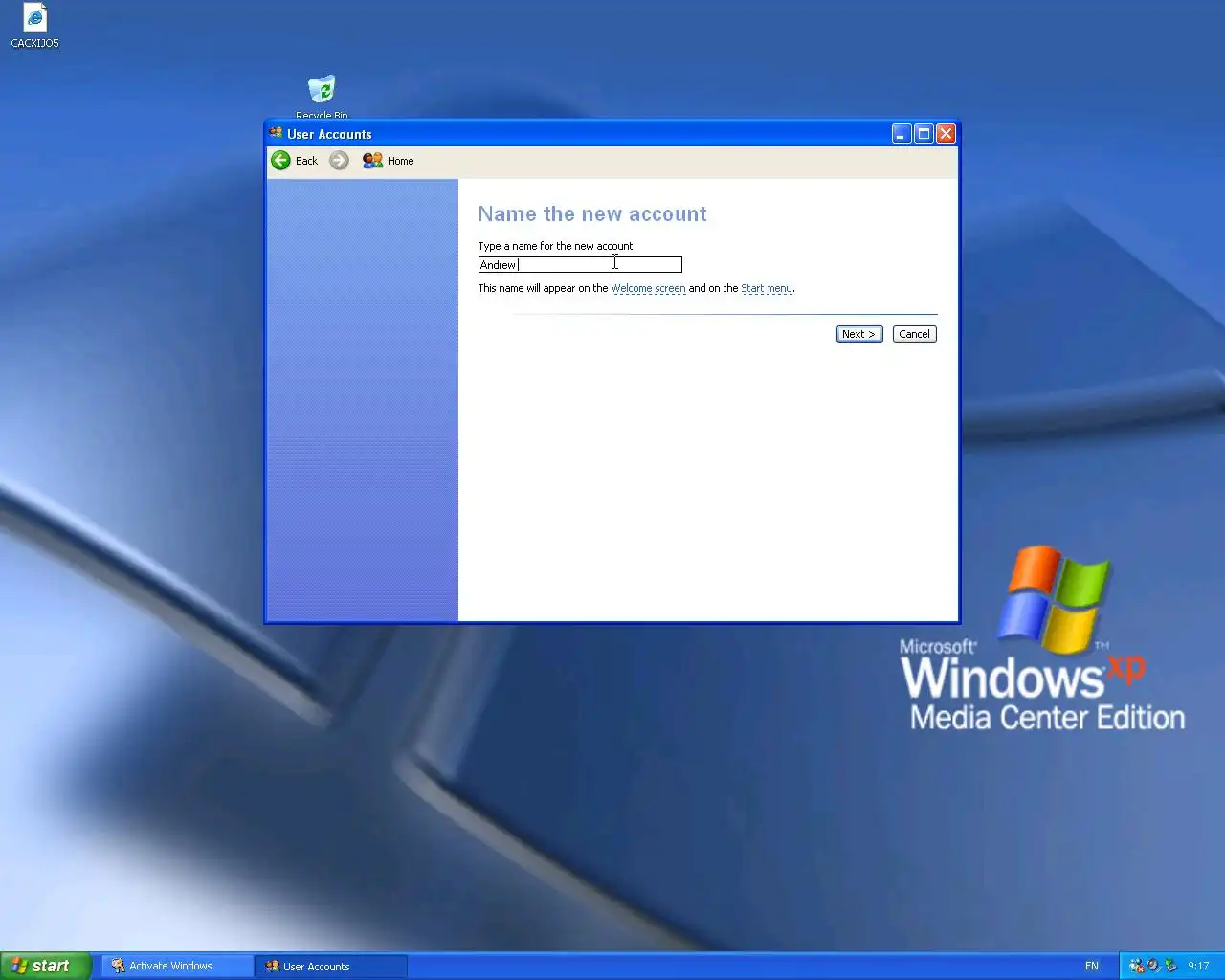This screenshot has width=1225, height=980.
Task: Go to User Accounts Home
Action: pos(388,161)
